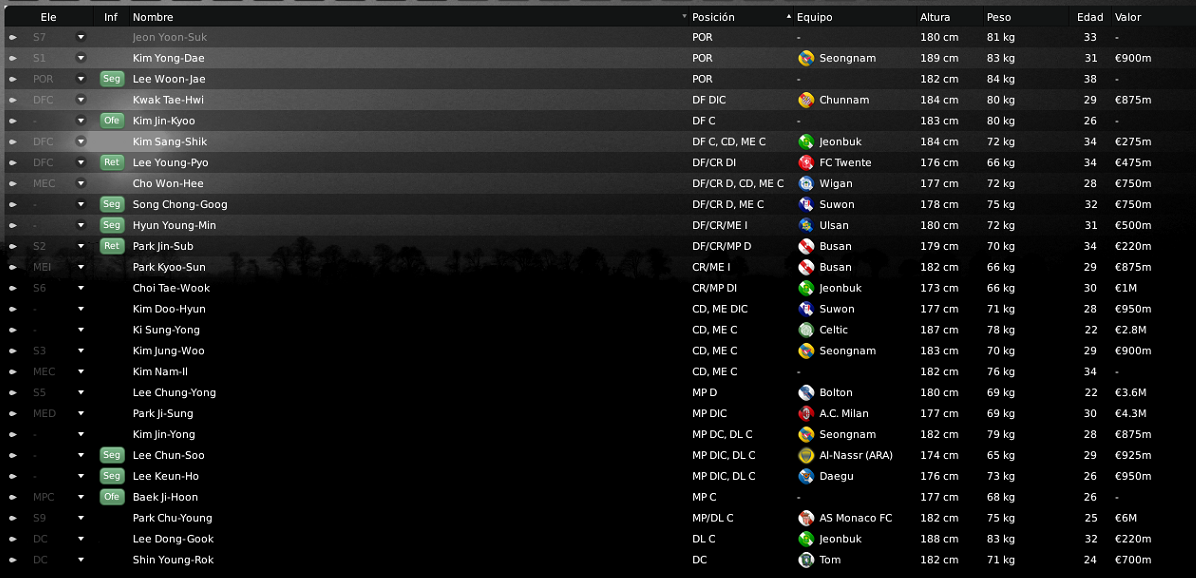The width and height of the screenshot is (1196, 578).
Task: Click the Seg status badge for Lee Woon-Jae
Action: click(111, 79)
